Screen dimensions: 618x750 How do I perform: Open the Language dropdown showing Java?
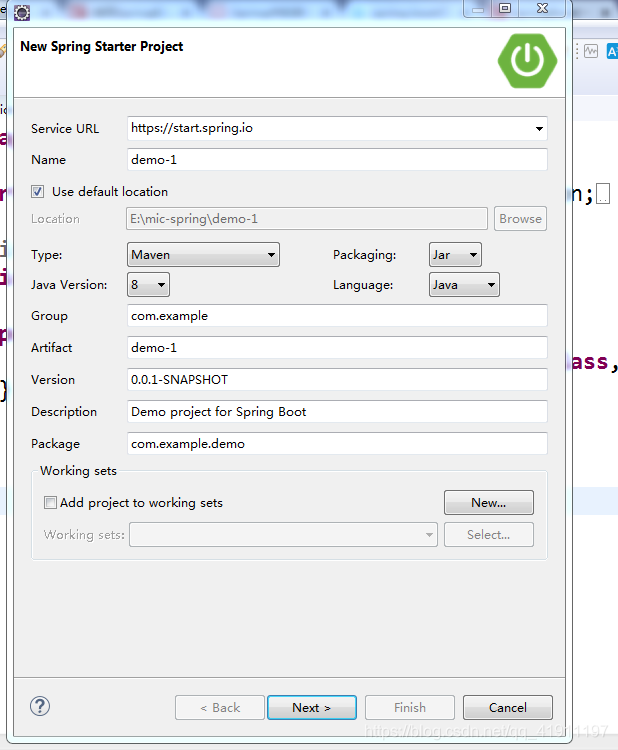(464, 285)
